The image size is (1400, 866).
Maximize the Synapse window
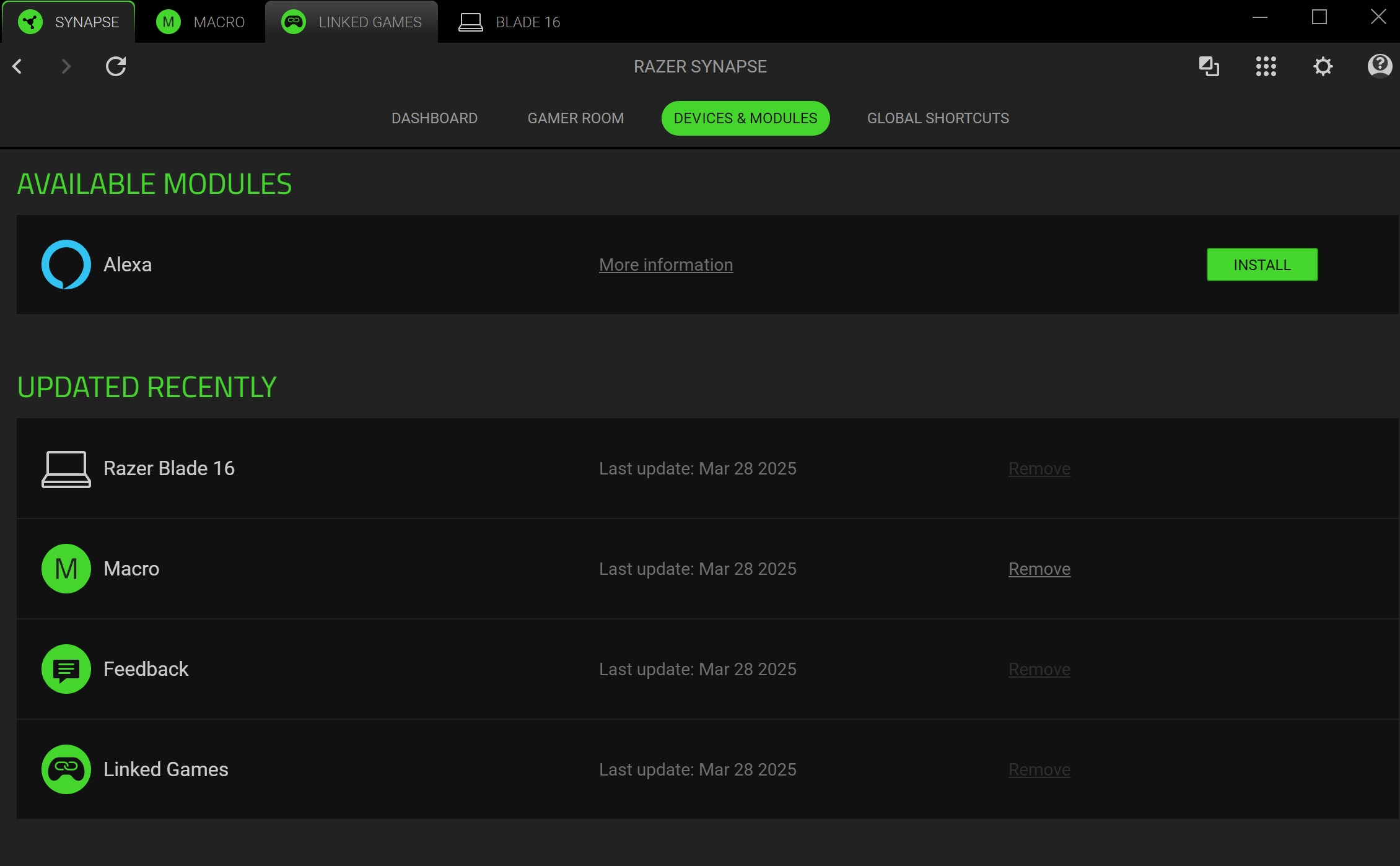tap(1319, 17)
